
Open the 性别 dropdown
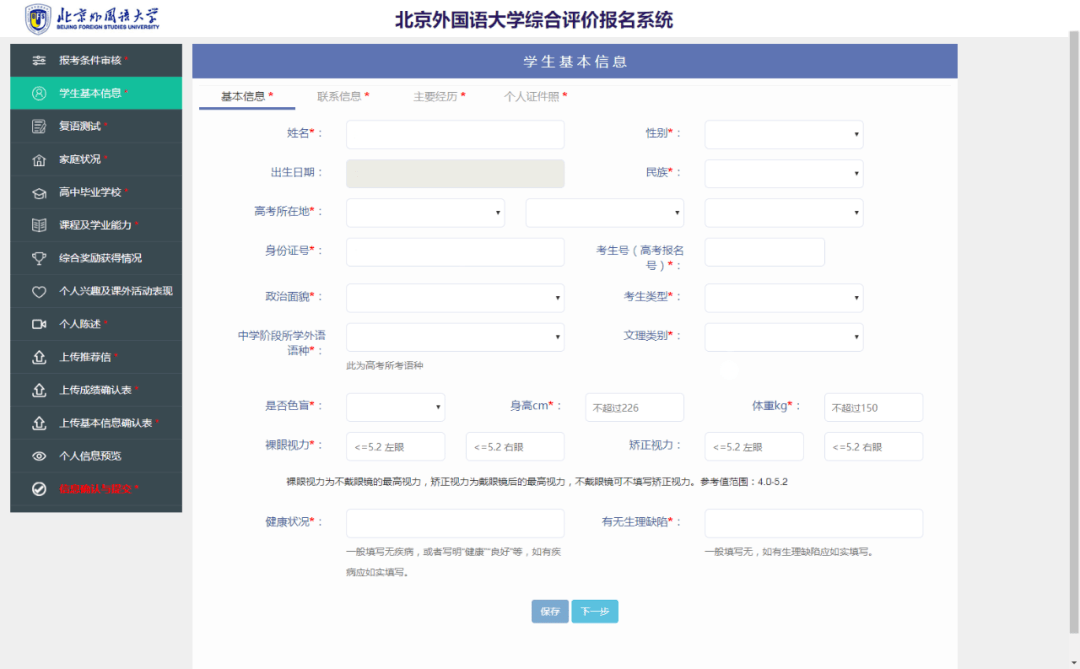tap(783, 134)
